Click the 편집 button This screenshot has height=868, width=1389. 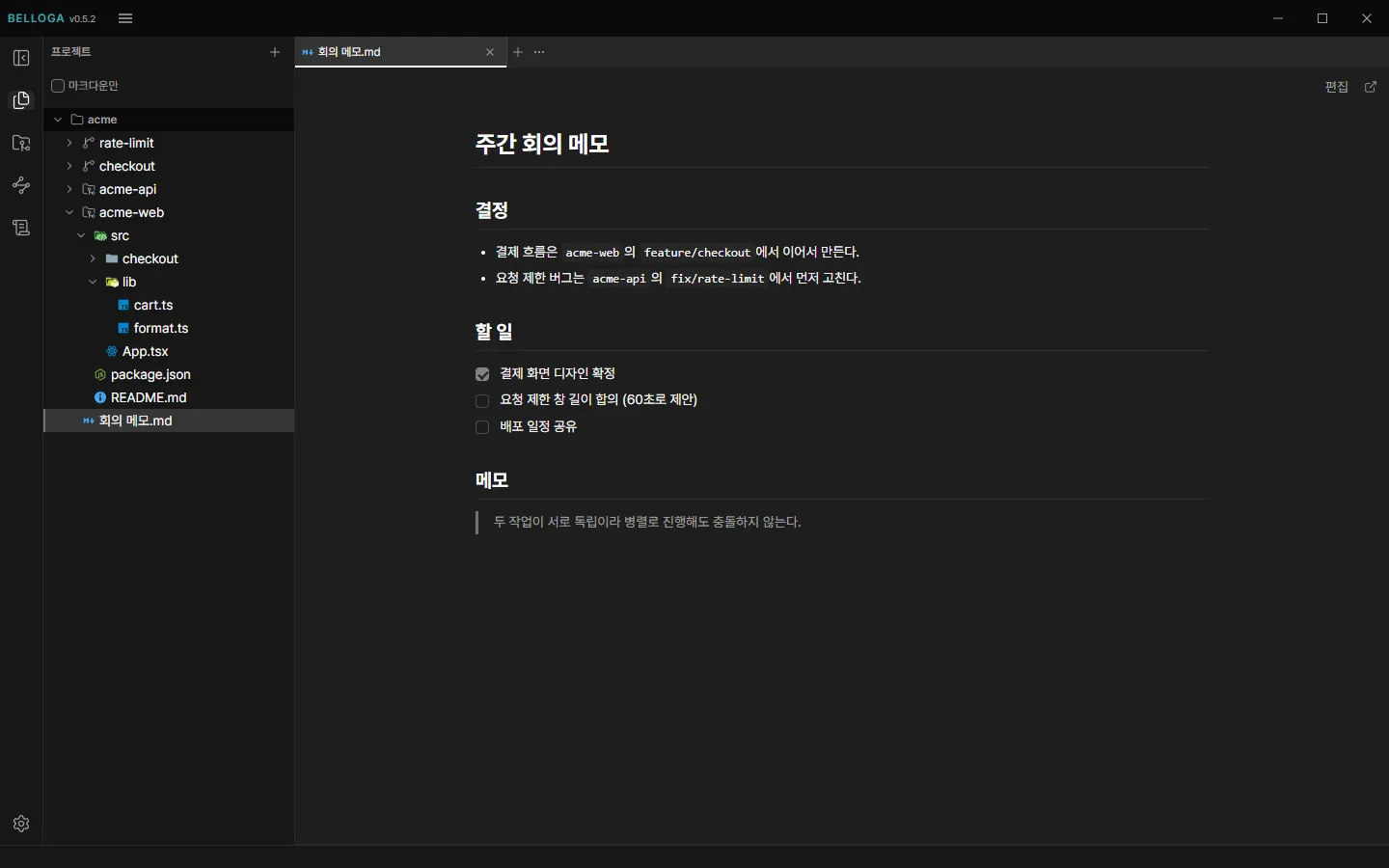[1337, 87]
